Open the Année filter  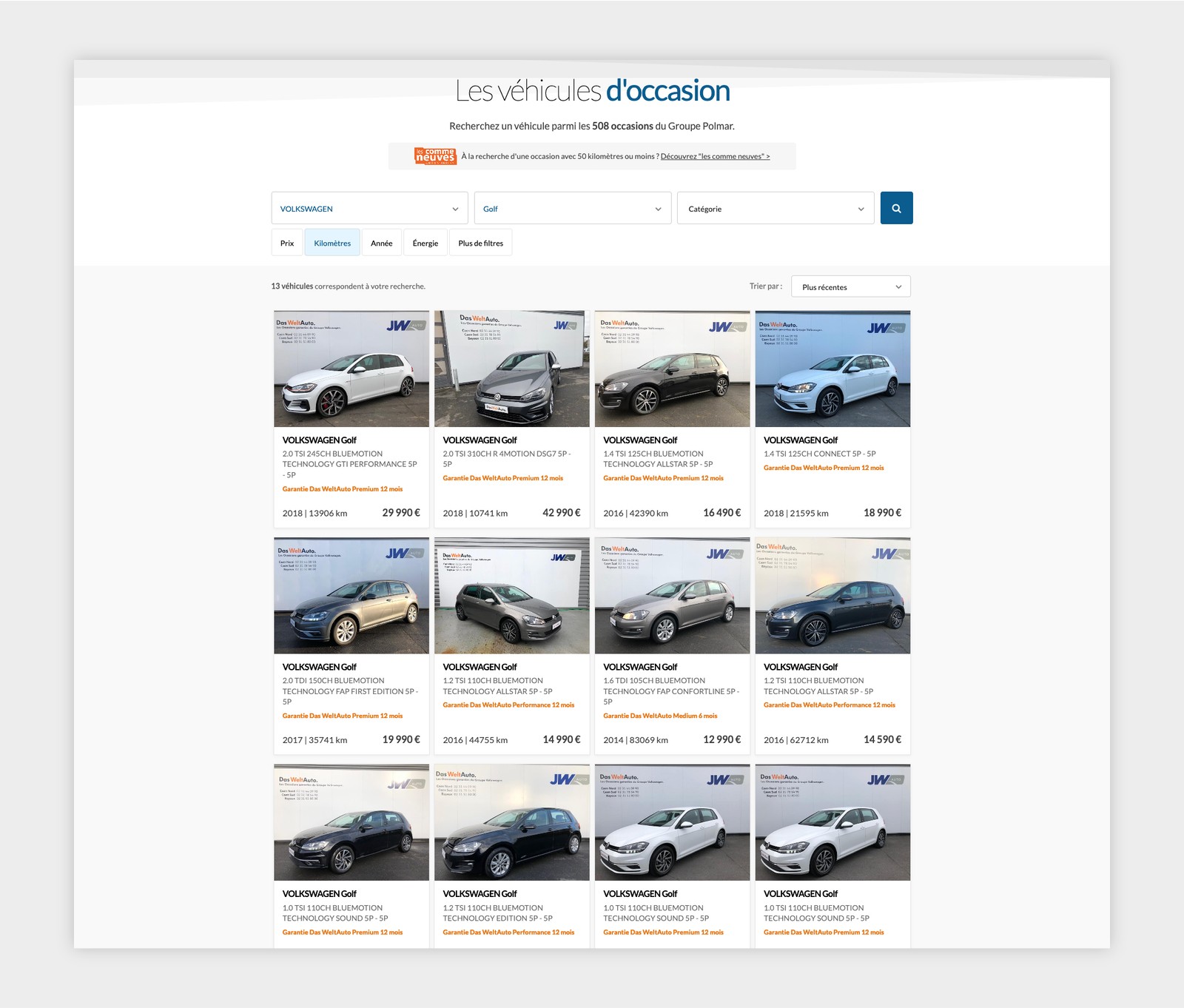381,243
